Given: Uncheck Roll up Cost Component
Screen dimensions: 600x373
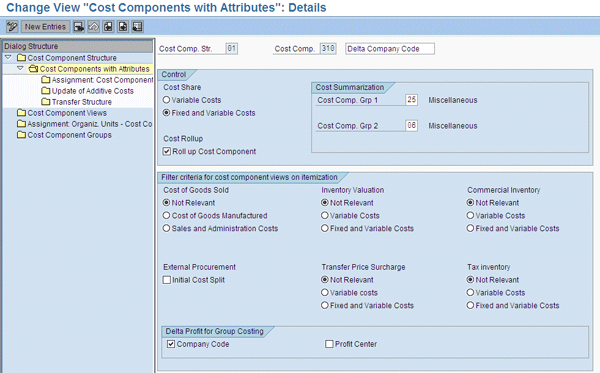Looking at the screenshot, I should point(166,151).
